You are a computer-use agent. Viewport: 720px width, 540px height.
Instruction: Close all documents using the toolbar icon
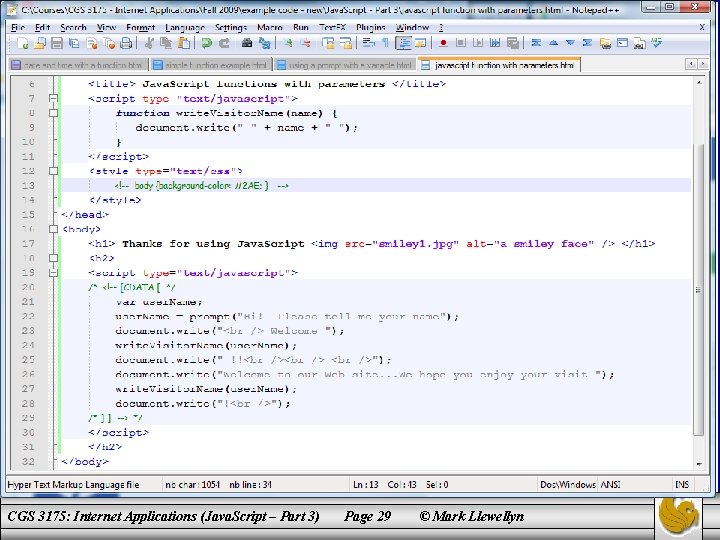(109, 43)
